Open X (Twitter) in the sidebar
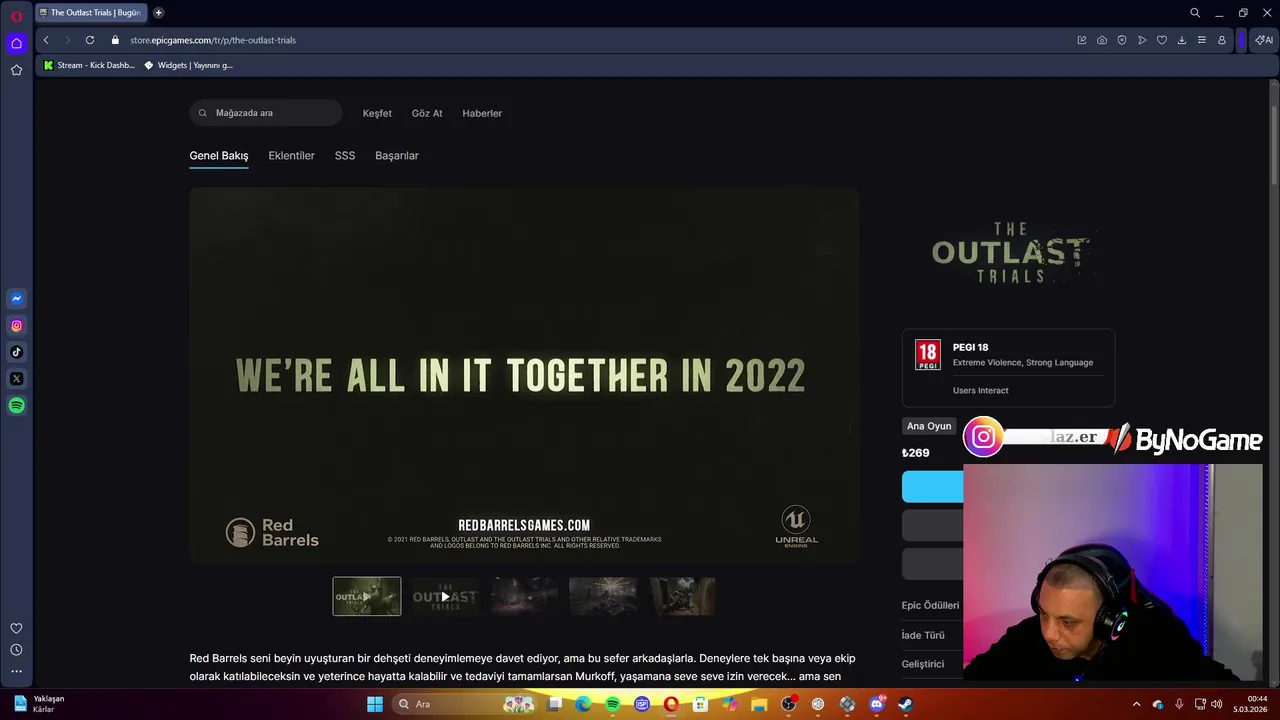Viewport: 1280px width, 720px height. point(16,379)
